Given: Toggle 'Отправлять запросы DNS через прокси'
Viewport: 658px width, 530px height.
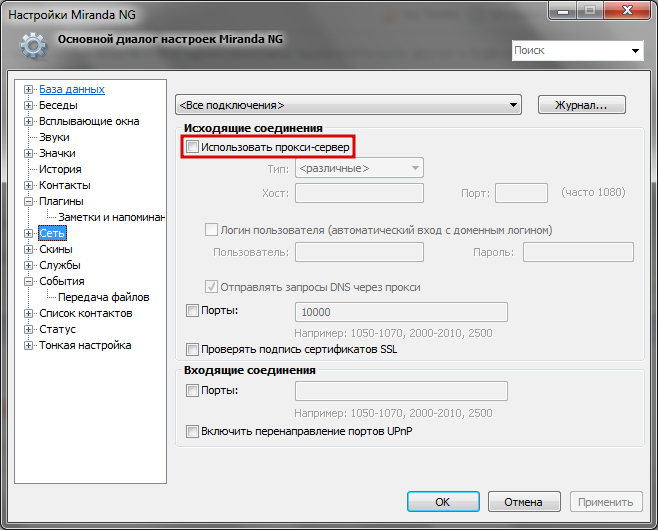Looking at the screenshot, I should pyautogui.click(x=211, y=287).
